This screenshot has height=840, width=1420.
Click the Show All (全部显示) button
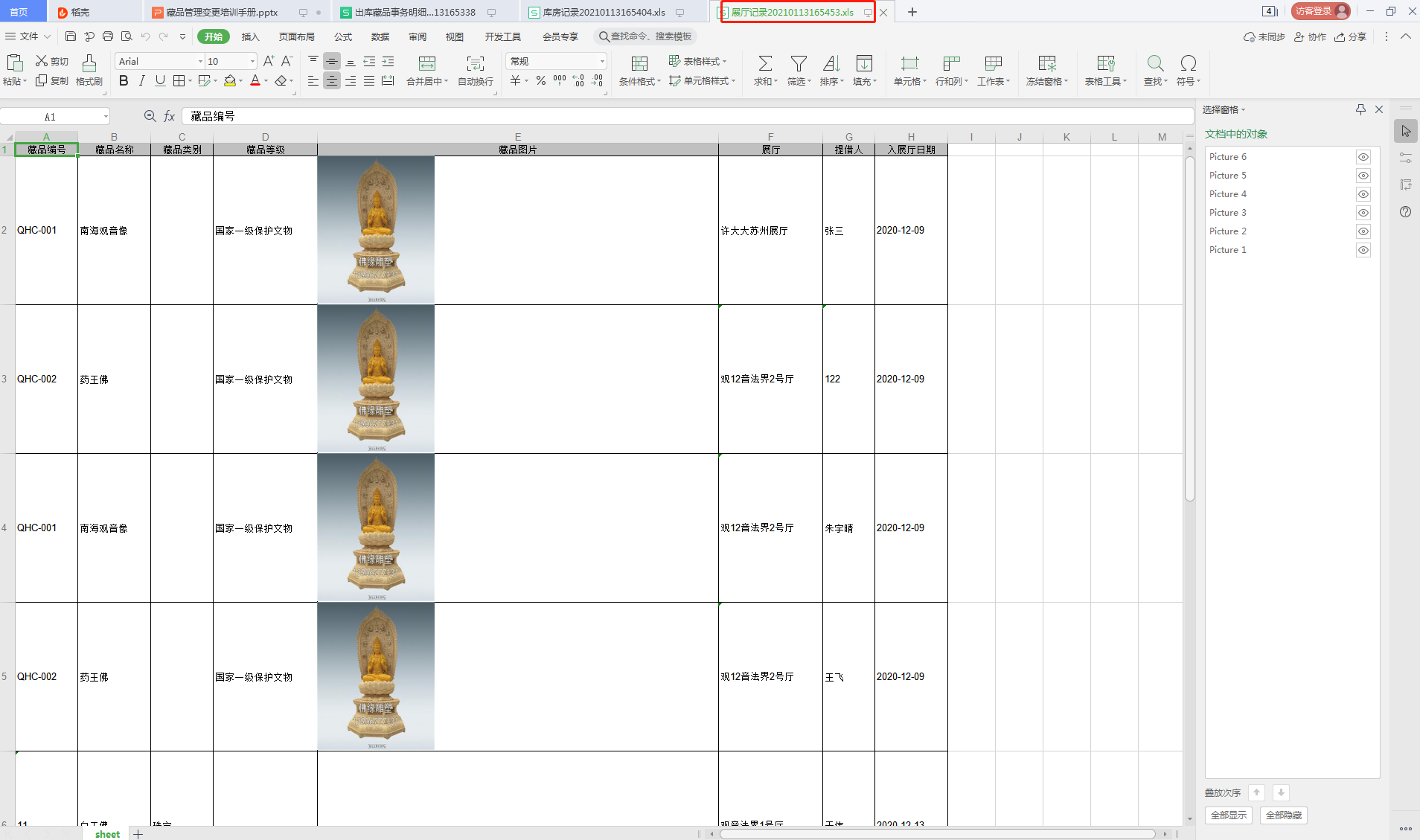coord(1229,815)
